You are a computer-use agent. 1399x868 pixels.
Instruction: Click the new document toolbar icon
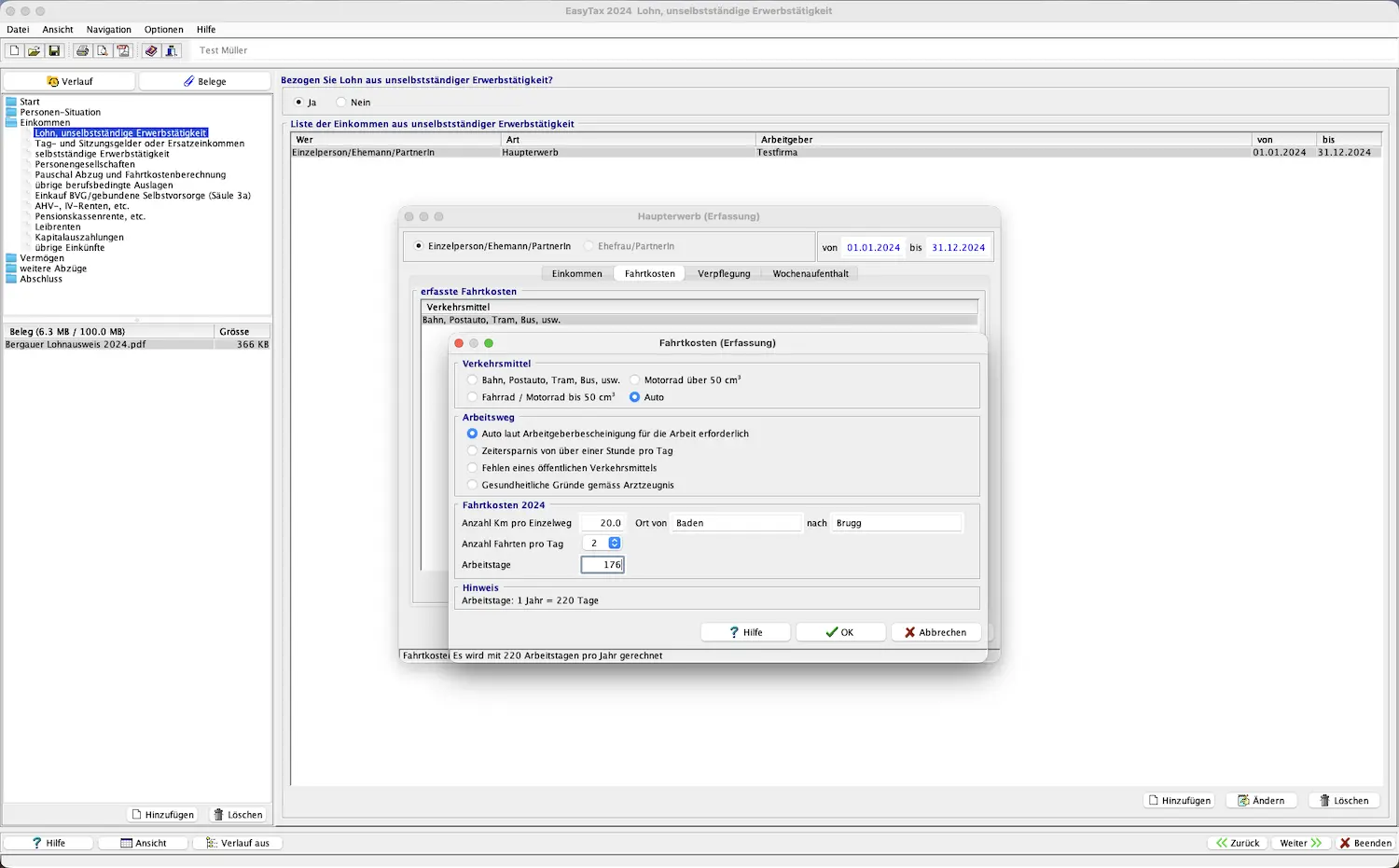[14, 50]
